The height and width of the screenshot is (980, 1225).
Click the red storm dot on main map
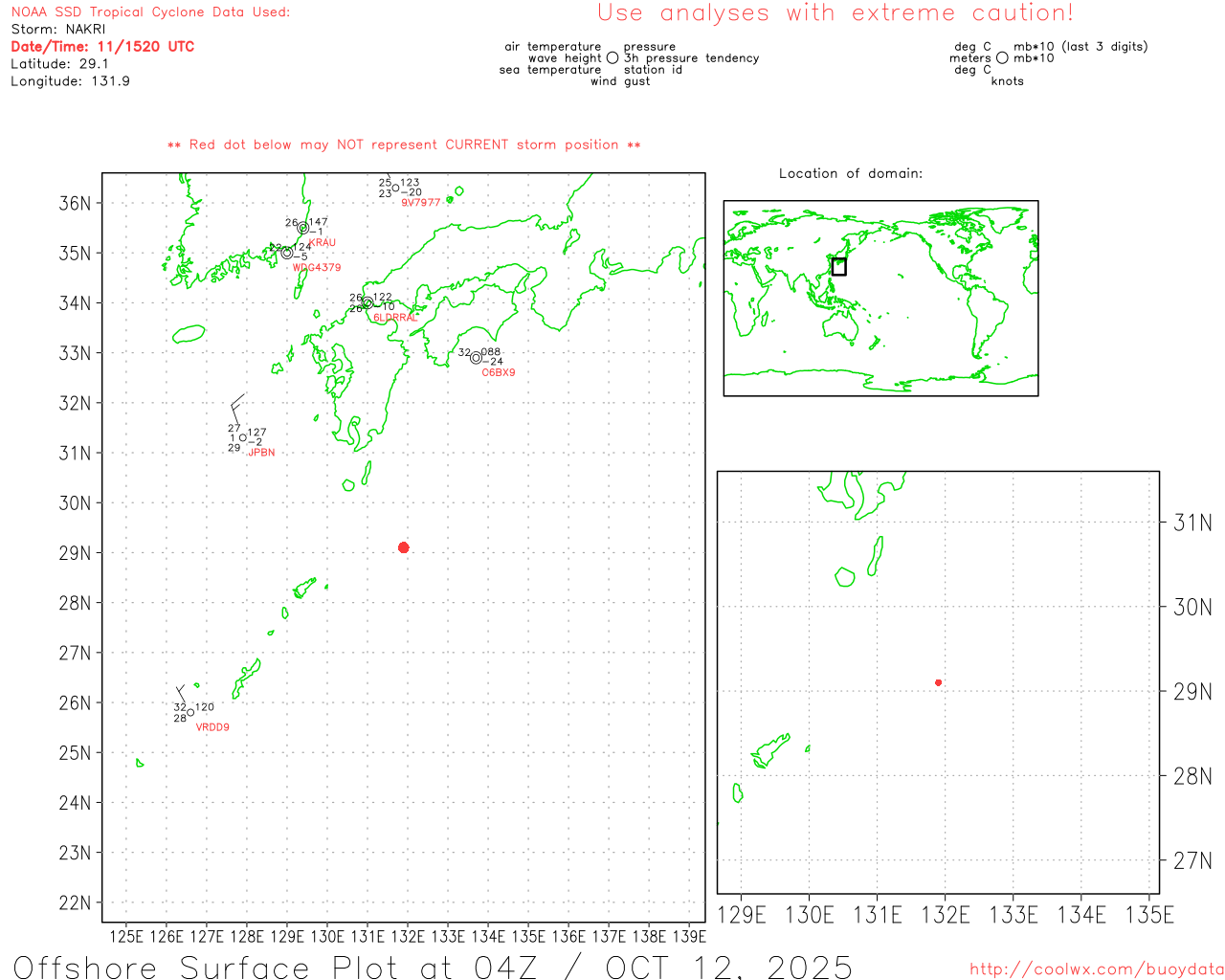click(x=404, y=547)
